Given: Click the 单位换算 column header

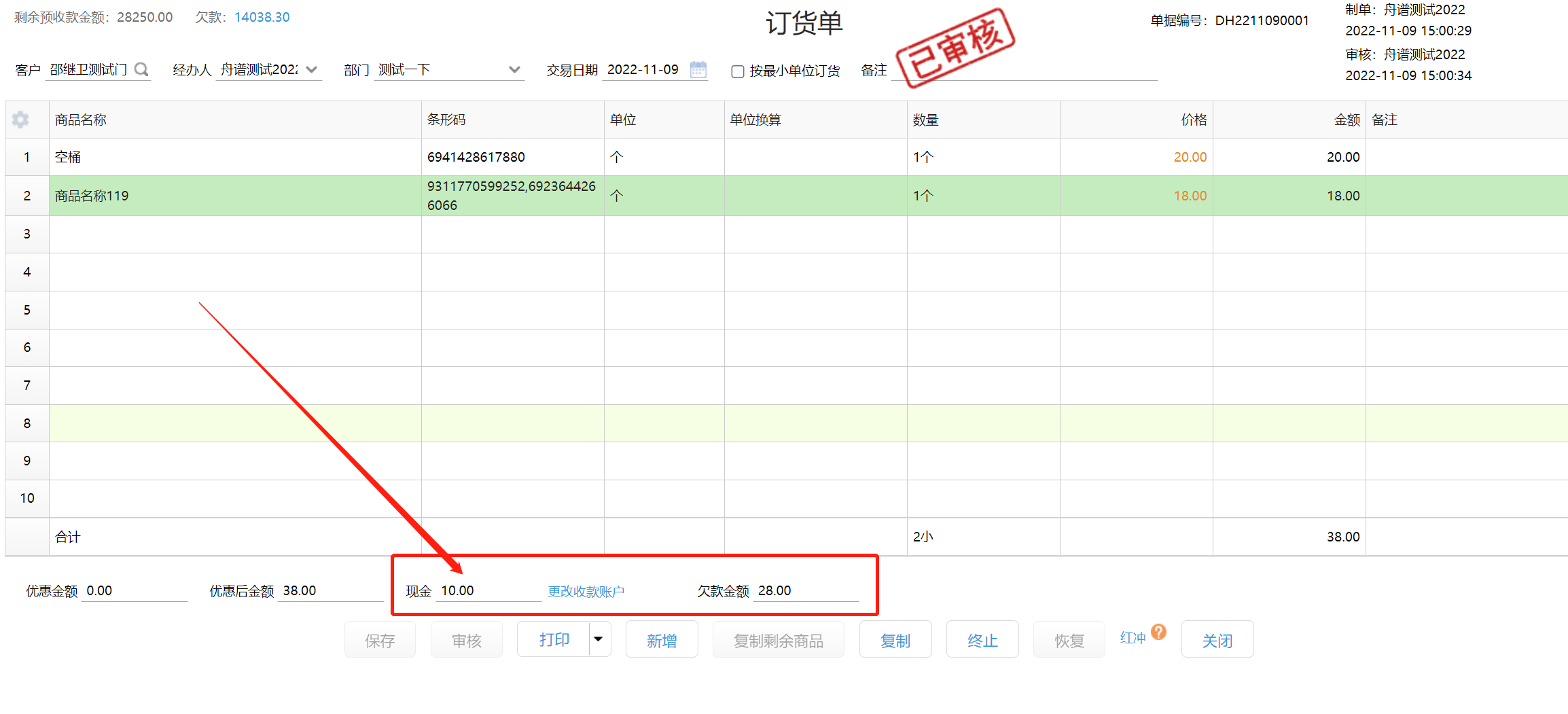Looking at the screenshot, I should 816,120.
